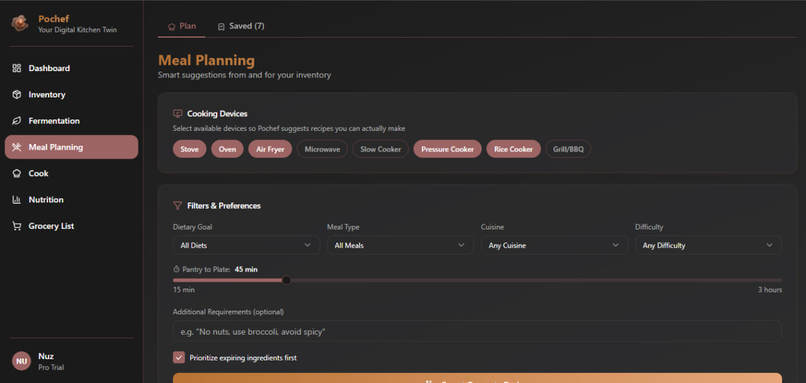806x383 pixels.
Task: Open the Any Cuisine dropdown
Action: 554,245
